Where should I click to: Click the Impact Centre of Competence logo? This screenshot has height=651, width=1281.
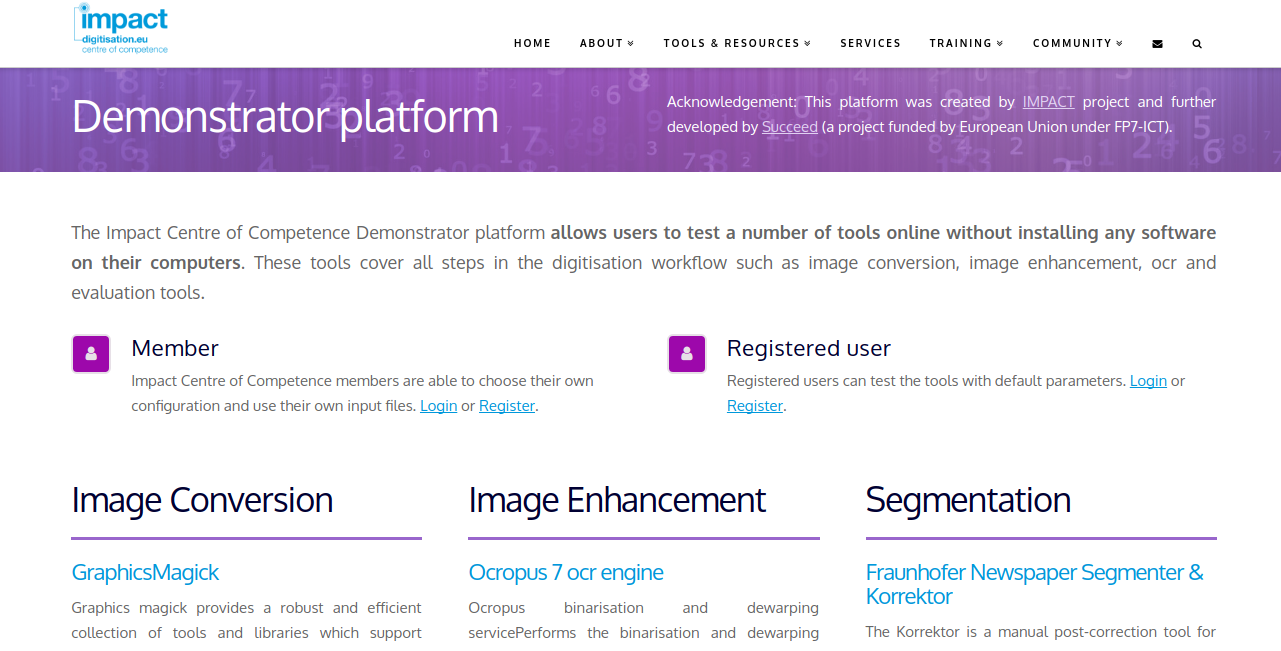point(121,29)
